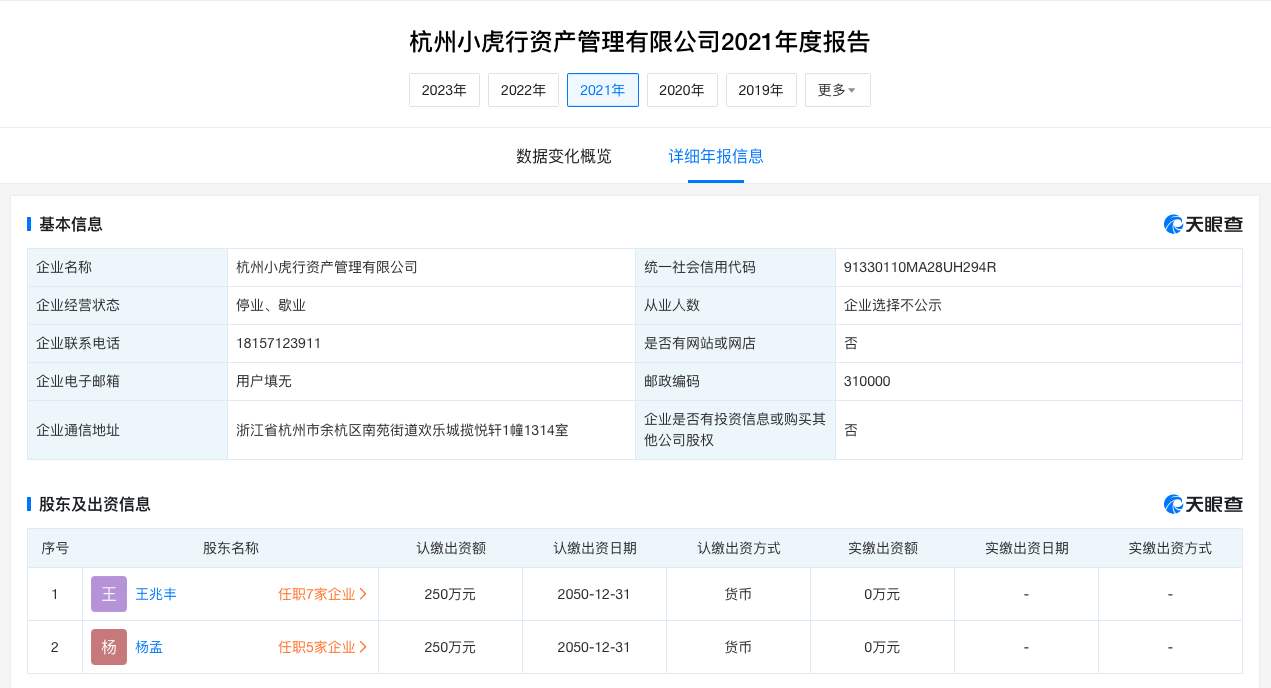
Task: Click the address 浙江省杭州市余杭区南苑街道 cell
Action: (431, 430)
